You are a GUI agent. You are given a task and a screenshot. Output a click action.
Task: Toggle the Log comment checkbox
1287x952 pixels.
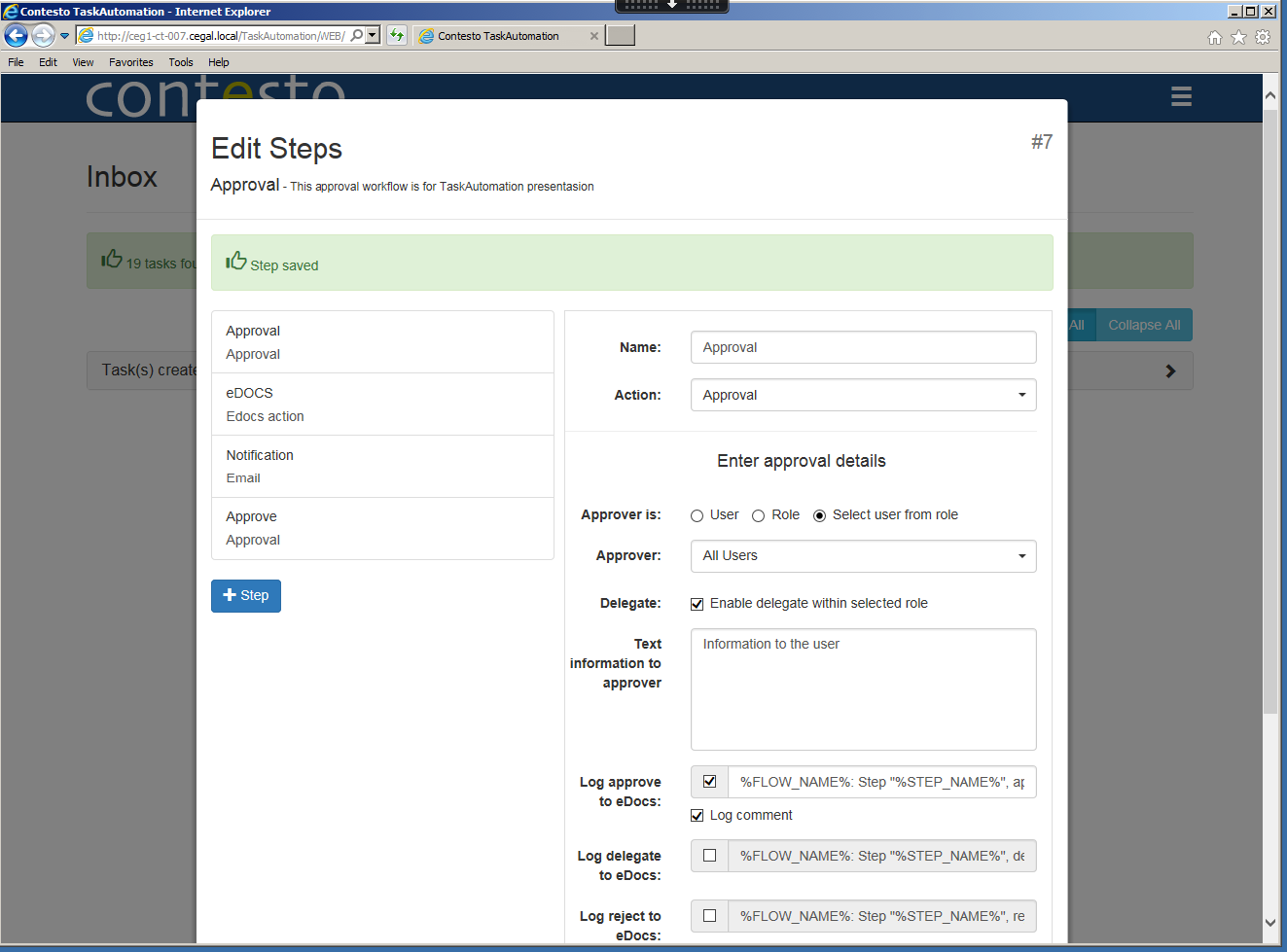697,816
